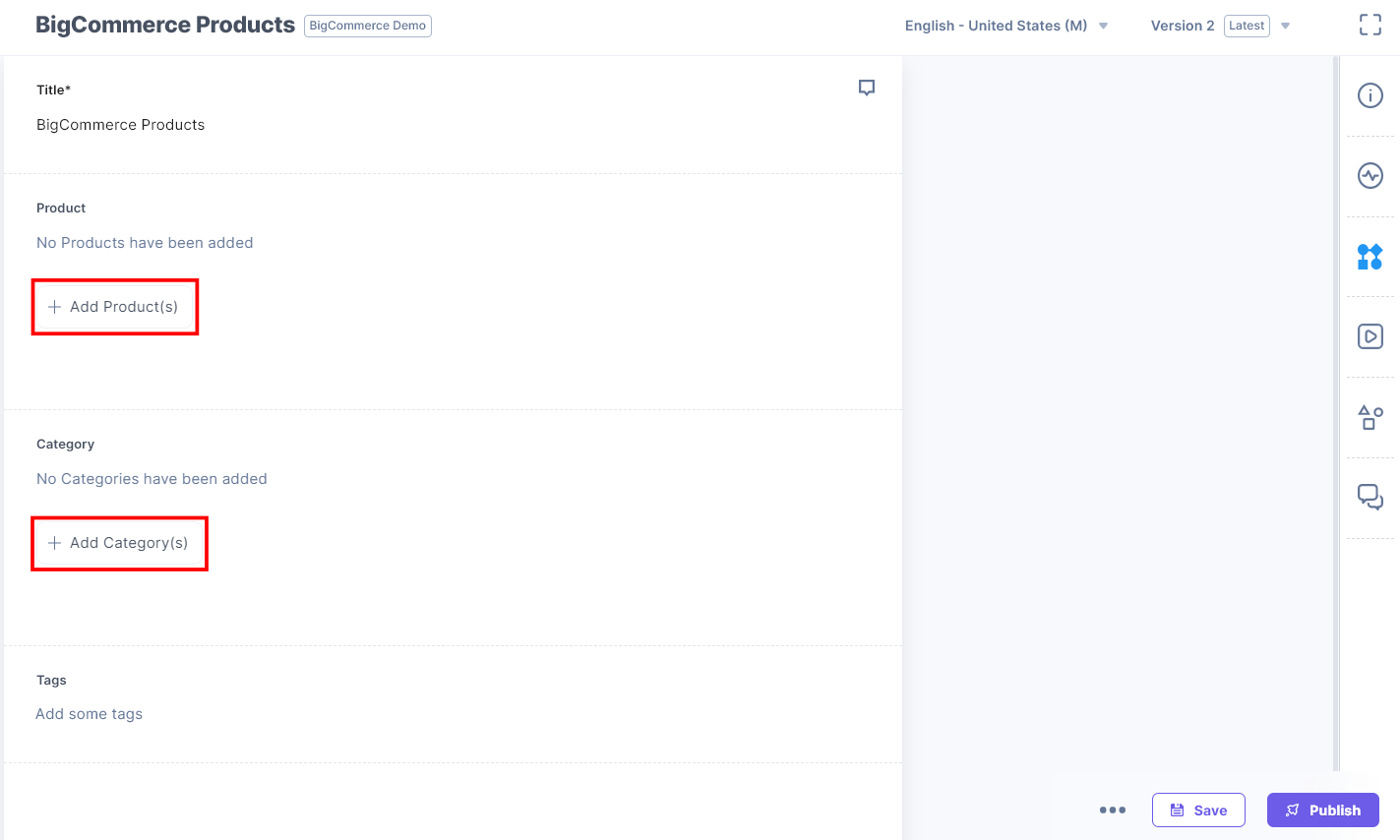Click the triangle-circle-square shapes outline icon
Image resolution: width=1400 pixels, height=840 pixels.
coord(1370,417)
